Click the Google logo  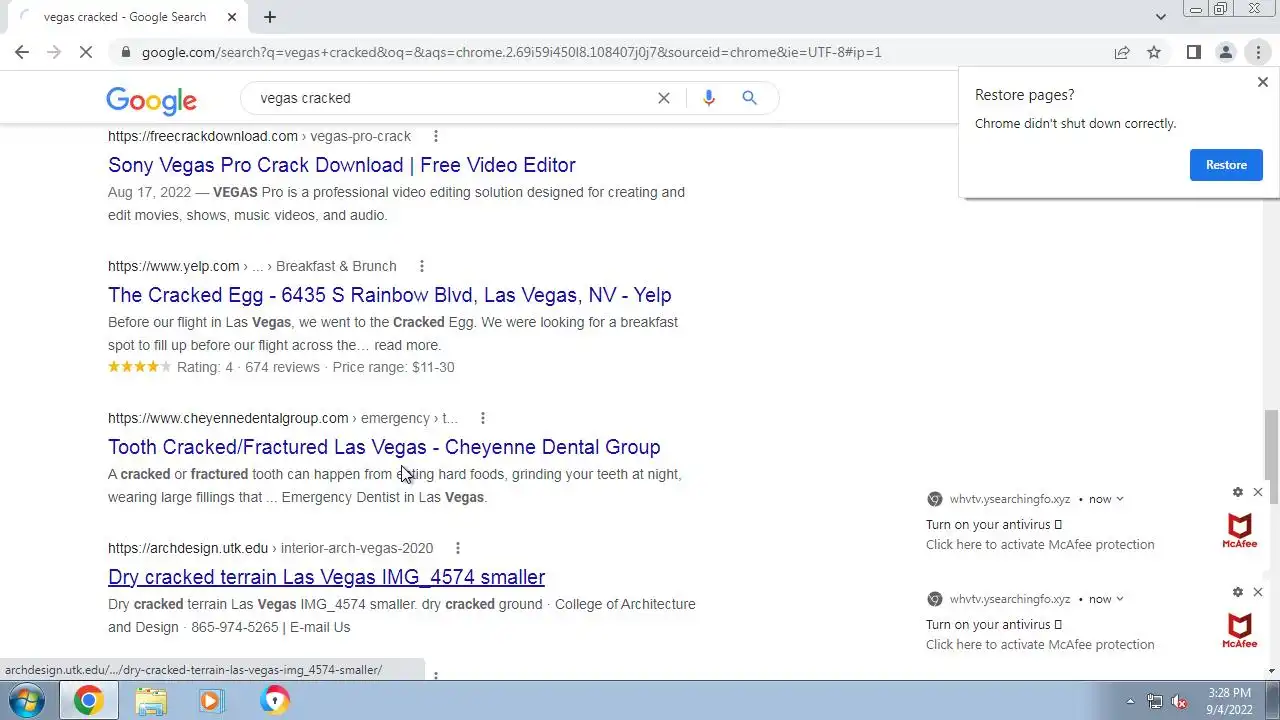coord(151,99)
